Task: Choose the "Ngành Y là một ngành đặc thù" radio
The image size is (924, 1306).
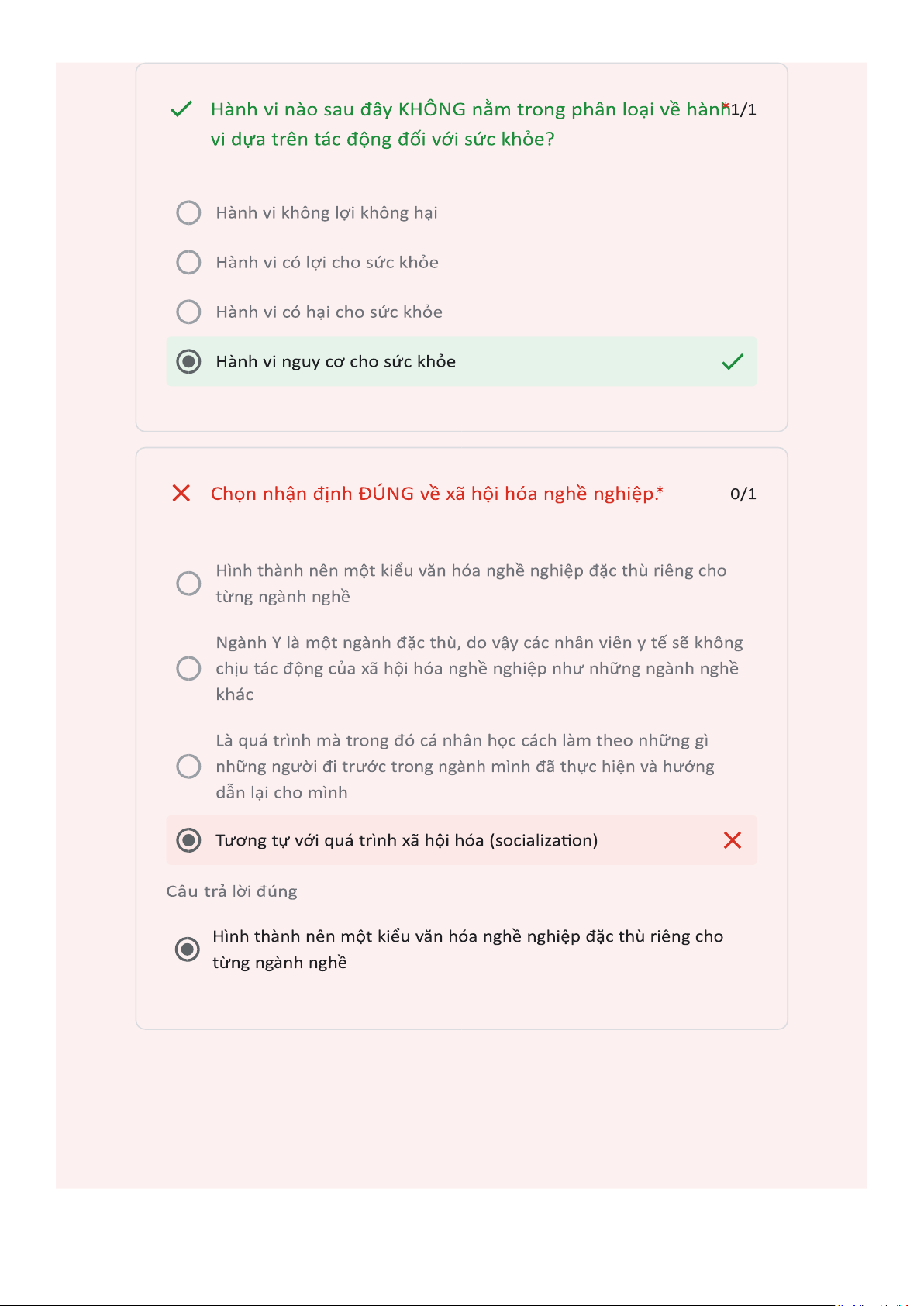Action: click(188, 668)
